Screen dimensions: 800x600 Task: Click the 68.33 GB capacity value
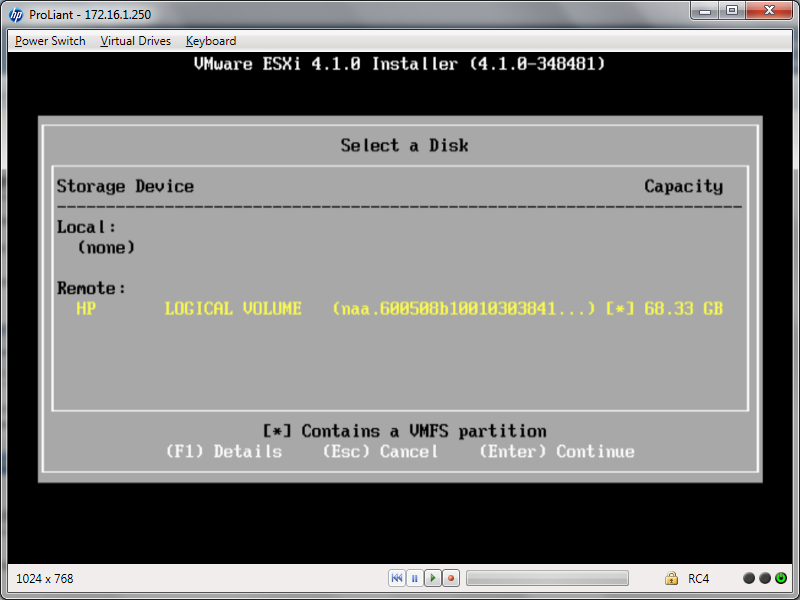click(x=684, y=309)
